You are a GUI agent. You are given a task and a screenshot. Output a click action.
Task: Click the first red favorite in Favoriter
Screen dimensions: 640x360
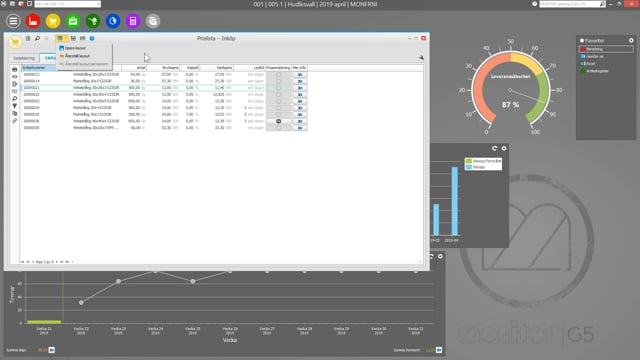click(606, 49)
